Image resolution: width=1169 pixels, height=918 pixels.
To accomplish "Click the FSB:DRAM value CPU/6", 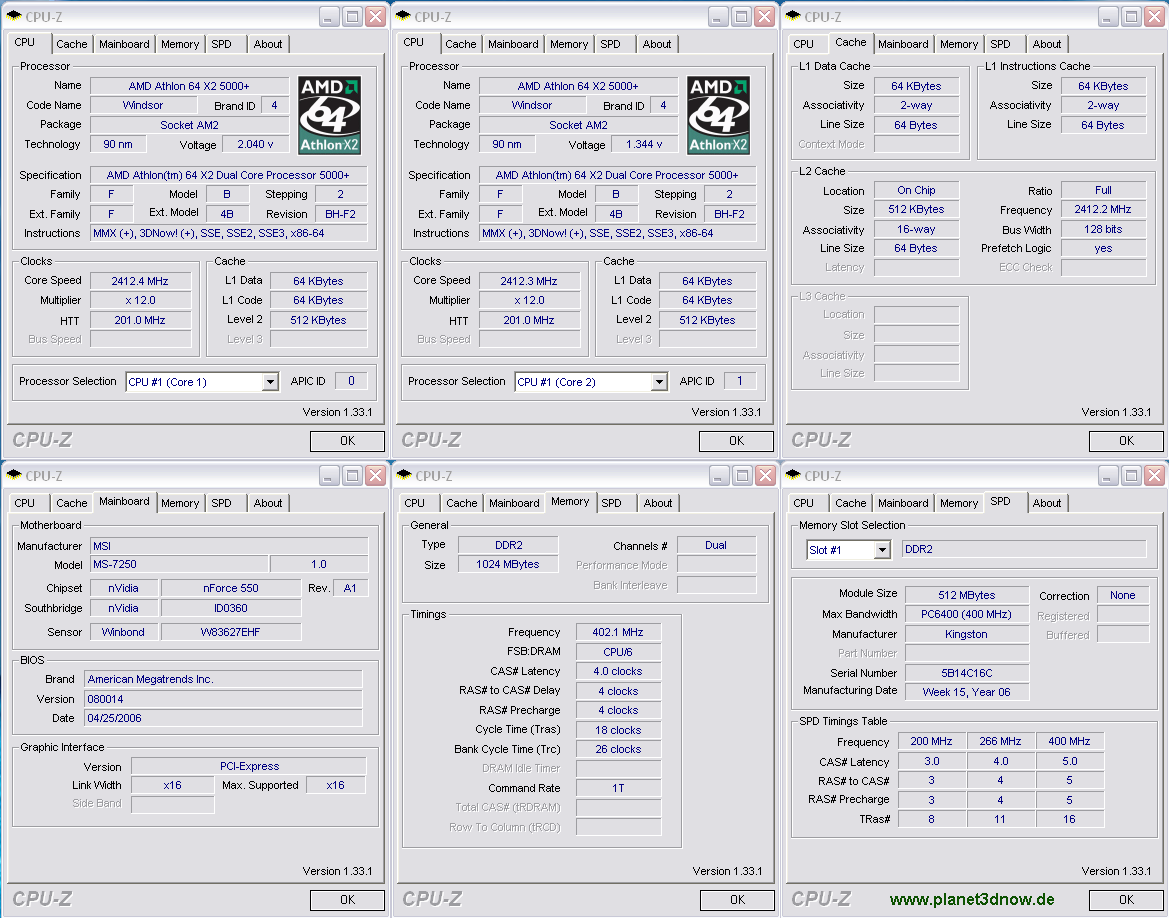I will (x=618, y=652).
